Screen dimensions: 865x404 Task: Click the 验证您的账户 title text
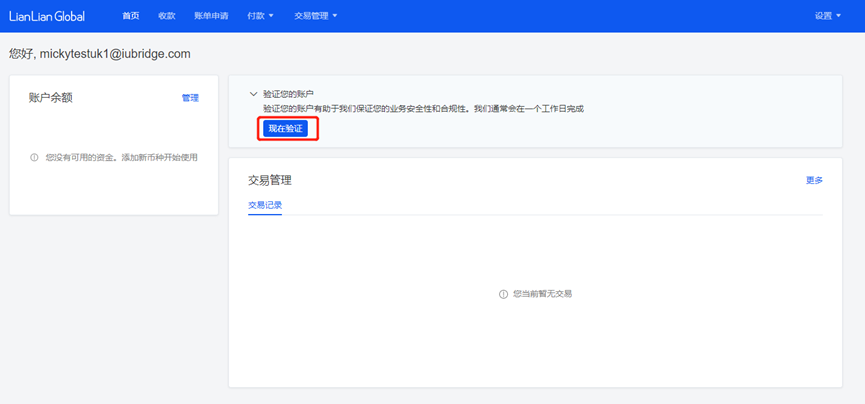[289, 94]
